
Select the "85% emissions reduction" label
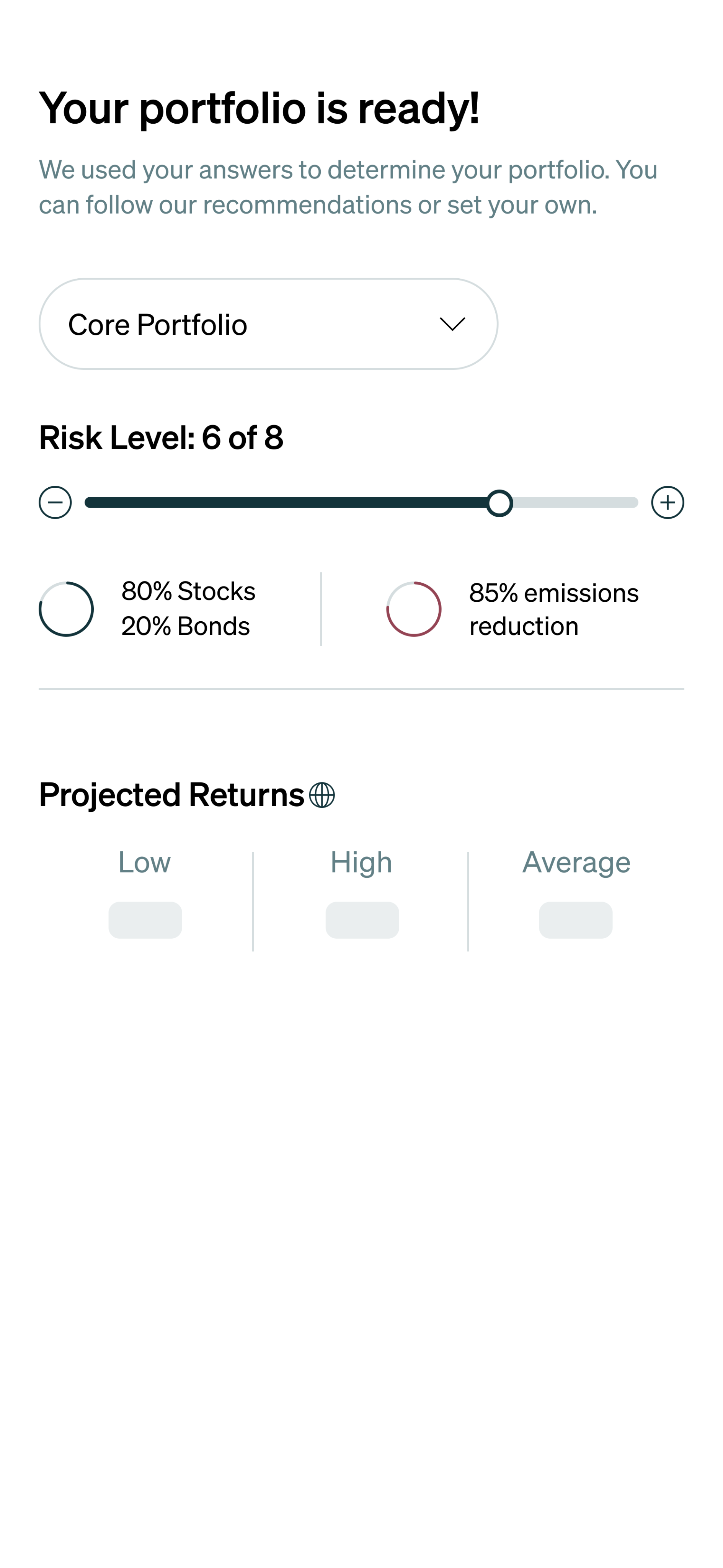tap(554, 609)
